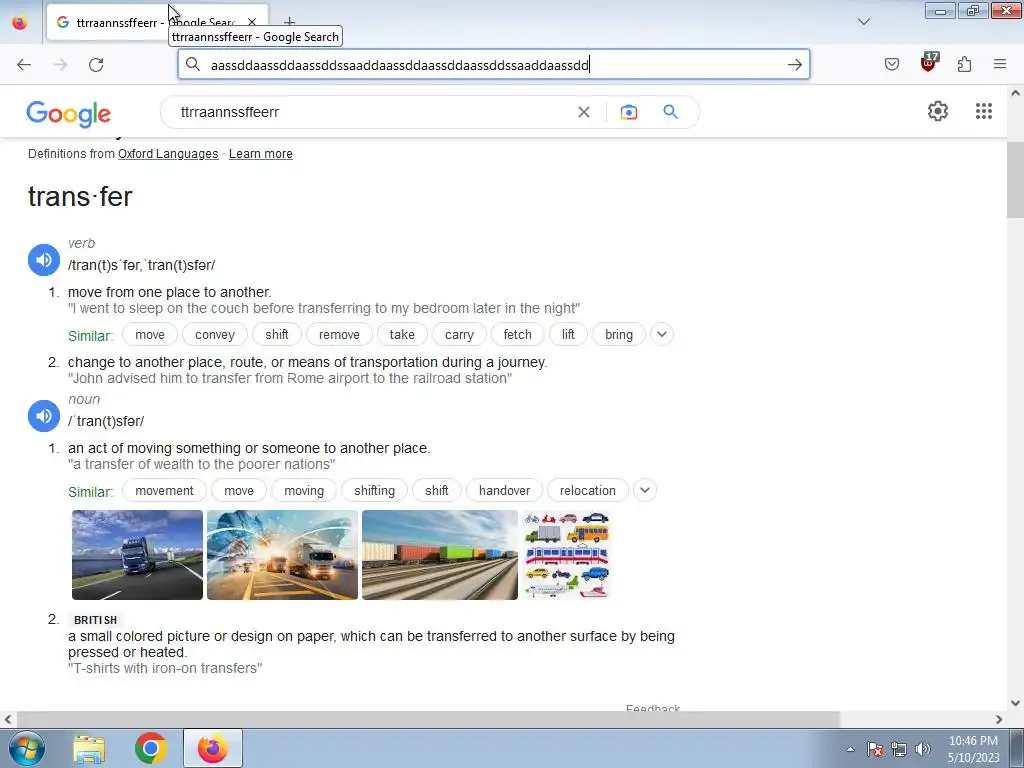Select the 'lift' synonym chip
The image size is (1024, 768).
click(x=568, y=334)
